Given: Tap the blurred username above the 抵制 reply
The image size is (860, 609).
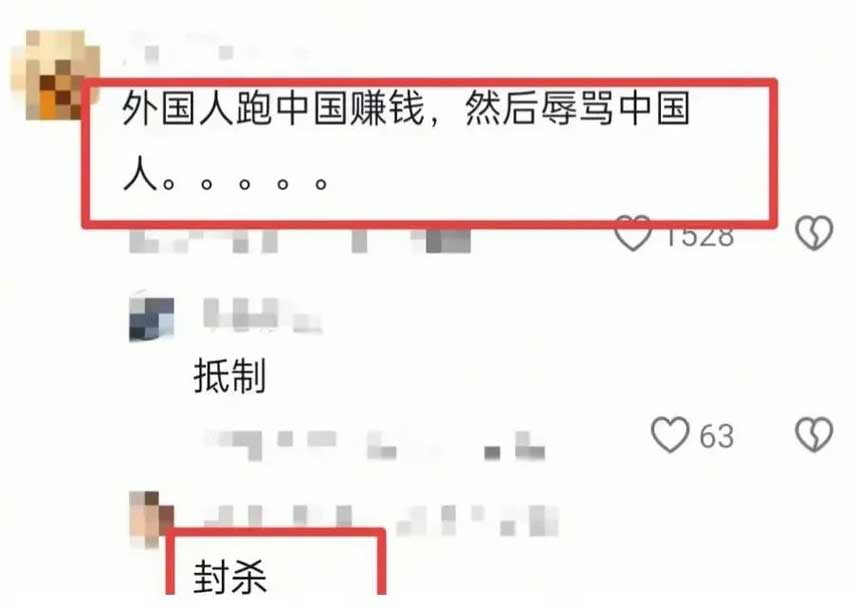Looking at the screenshot, I should tap(262, 315).
